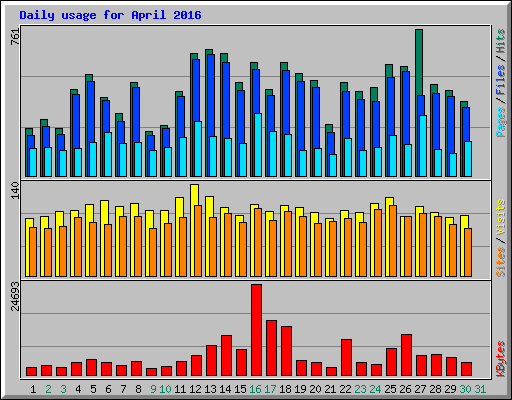The height and width of the screenshot is (400, 512).
Task: Click the cyan Pages bar for day 16
Action: pyautogui.click(x=258, y=145)
